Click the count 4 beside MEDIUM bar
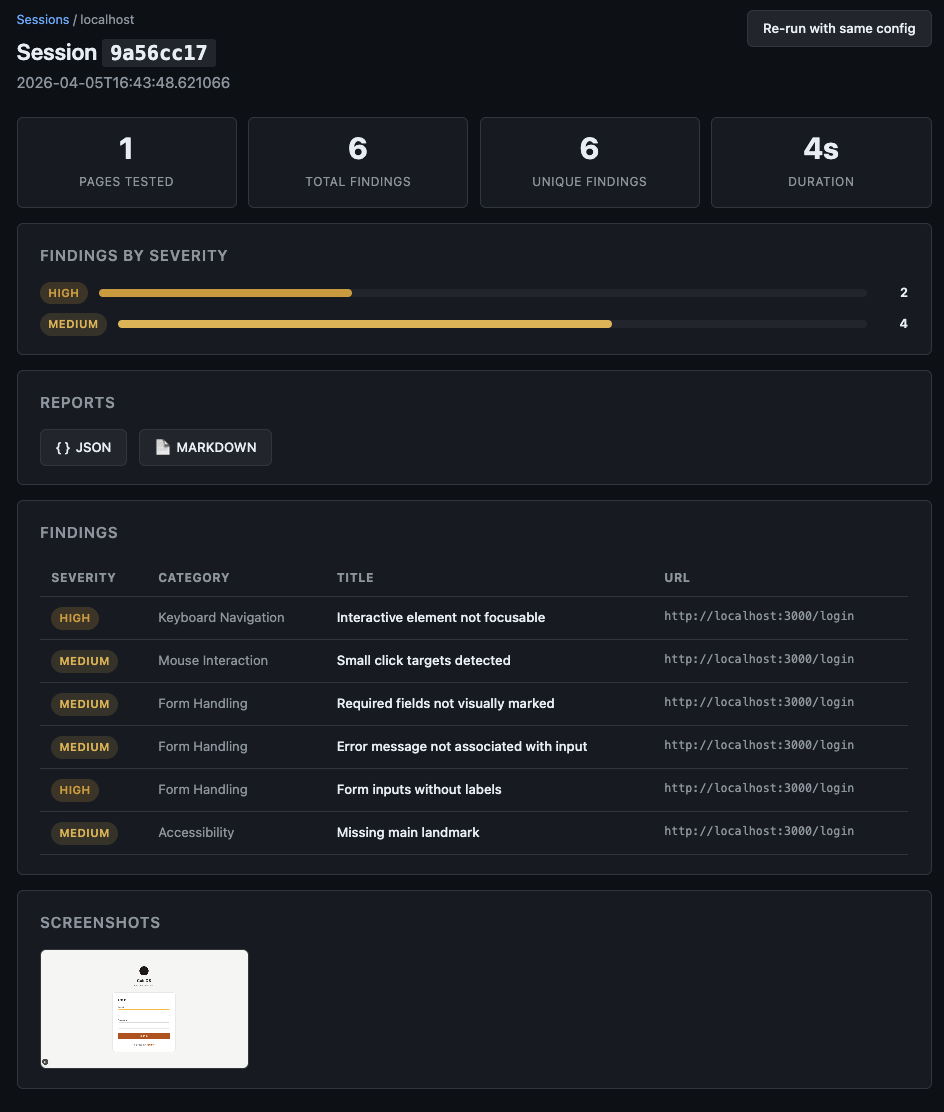 tap(904, 323)
